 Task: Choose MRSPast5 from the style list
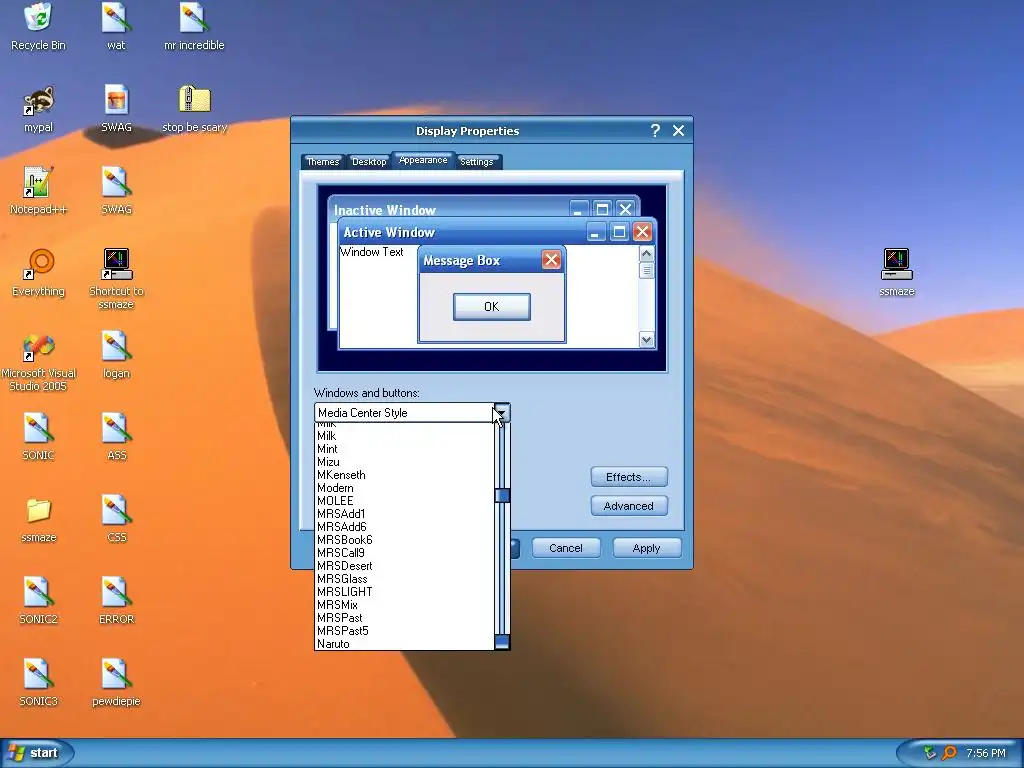pos(404,631)
